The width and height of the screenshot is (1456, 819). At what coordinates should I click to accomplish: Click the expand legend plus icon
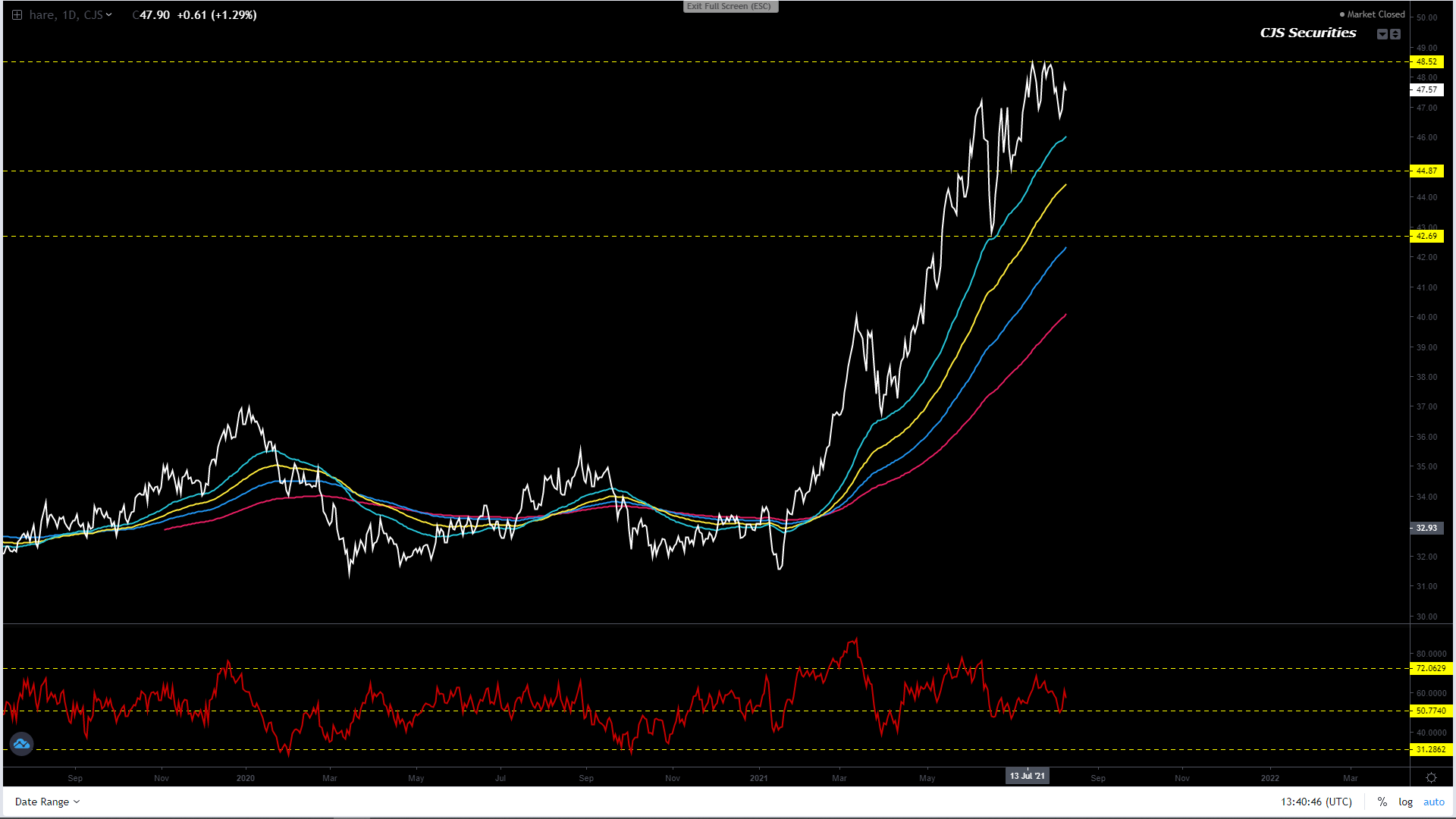pyautogui.click(x=17, y=14)
